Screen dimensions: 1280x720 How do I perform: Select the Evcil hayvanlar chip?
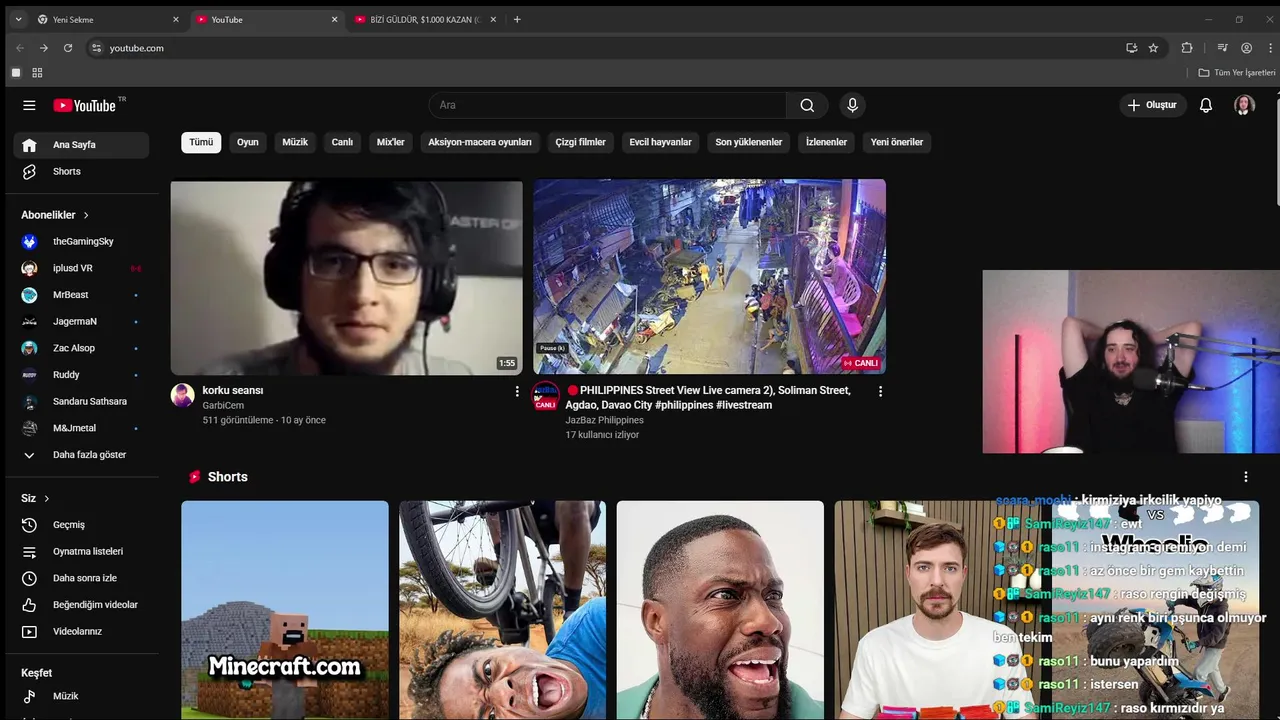660,142
